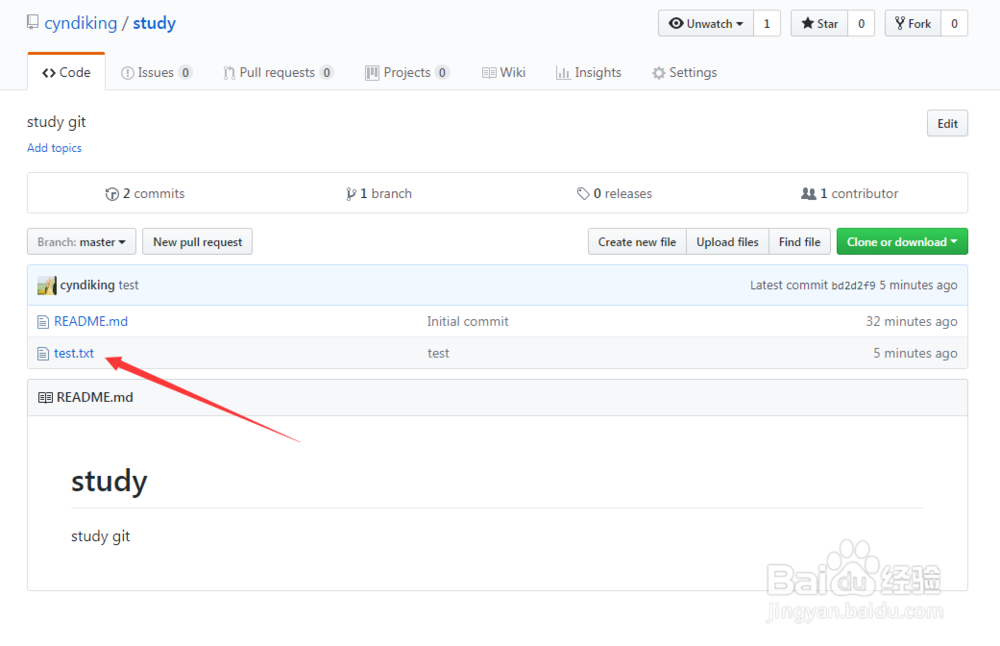Switch to the Code tab

[x=66, y=72]
